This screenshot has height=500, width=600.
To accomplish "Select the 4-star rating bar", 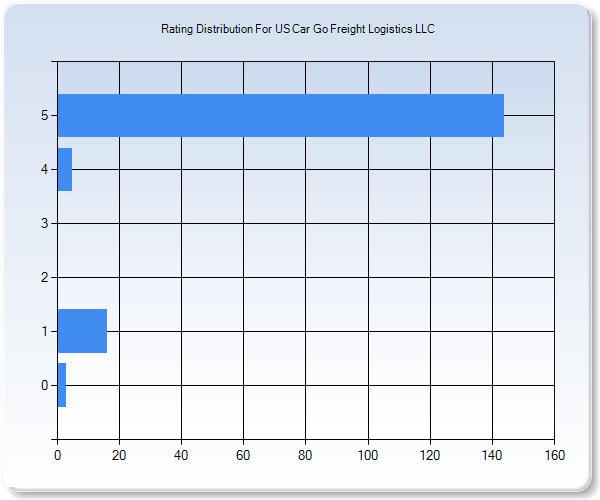I will point(64,169).
